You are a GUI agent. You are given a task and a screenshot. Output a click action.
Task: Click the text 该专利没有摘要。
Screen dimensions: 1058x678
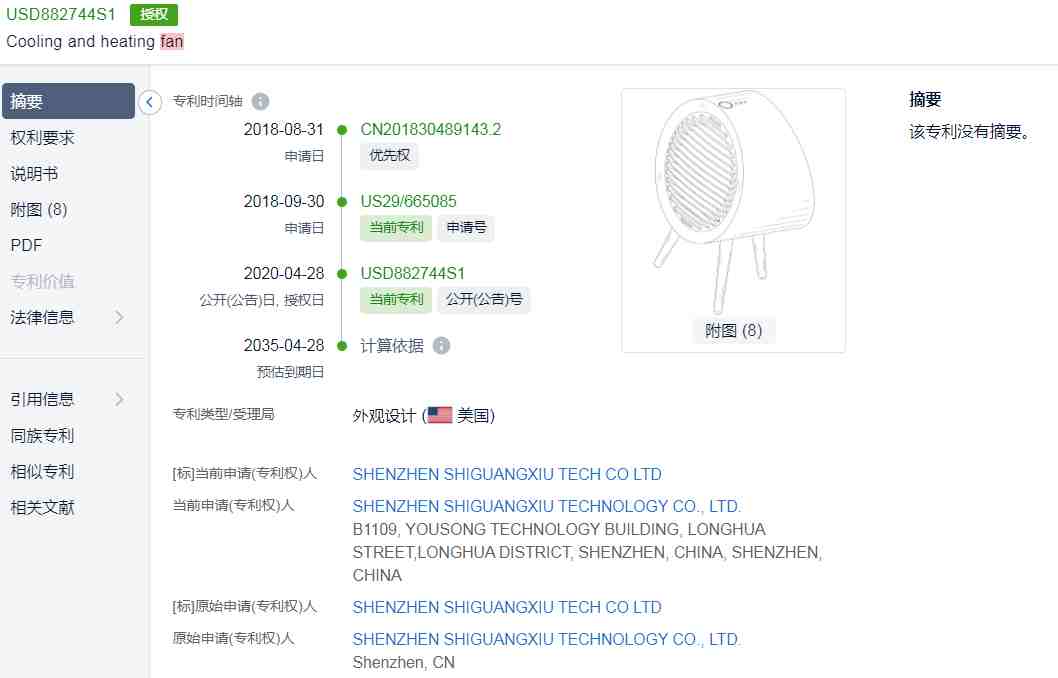[969, 132]
